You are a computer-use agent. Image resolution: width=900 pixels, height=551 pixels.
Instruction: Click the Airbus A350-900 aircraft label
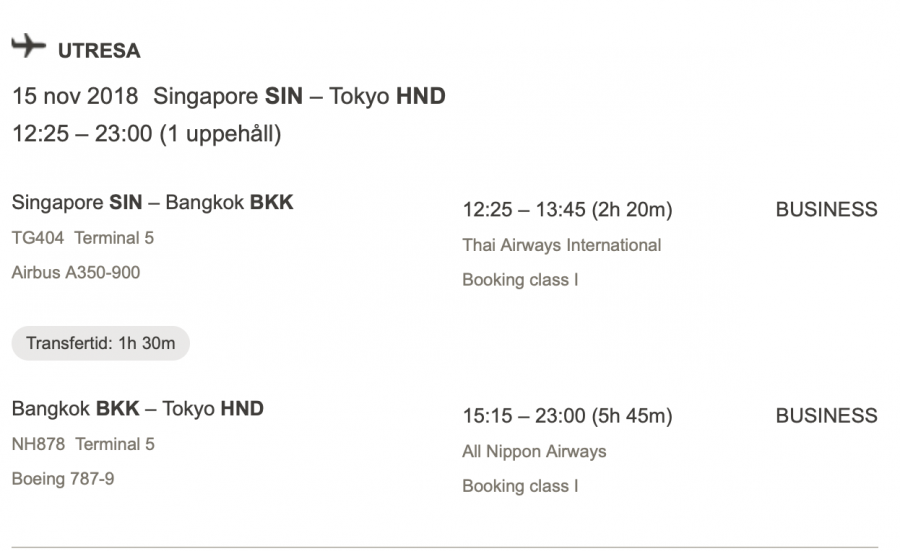coord(76,272)
